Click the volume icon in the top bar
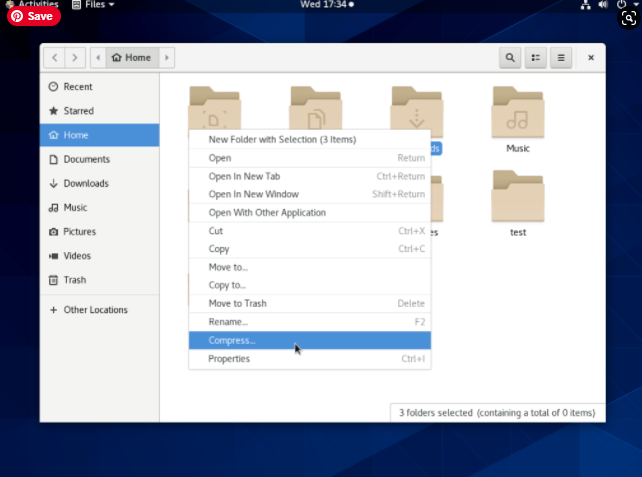 (603, 5)
